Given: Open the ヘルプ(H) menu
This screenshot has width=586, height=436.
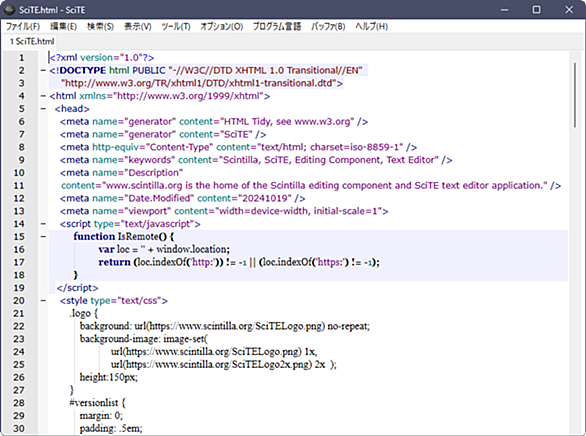Looking at the screenshot, I should (x=371, y=27).
